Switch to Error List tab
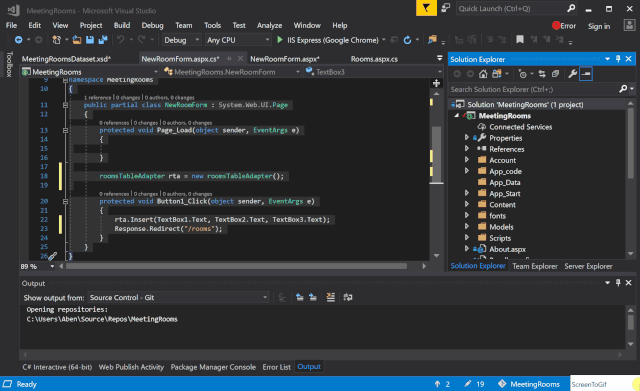 coord(276,367)
